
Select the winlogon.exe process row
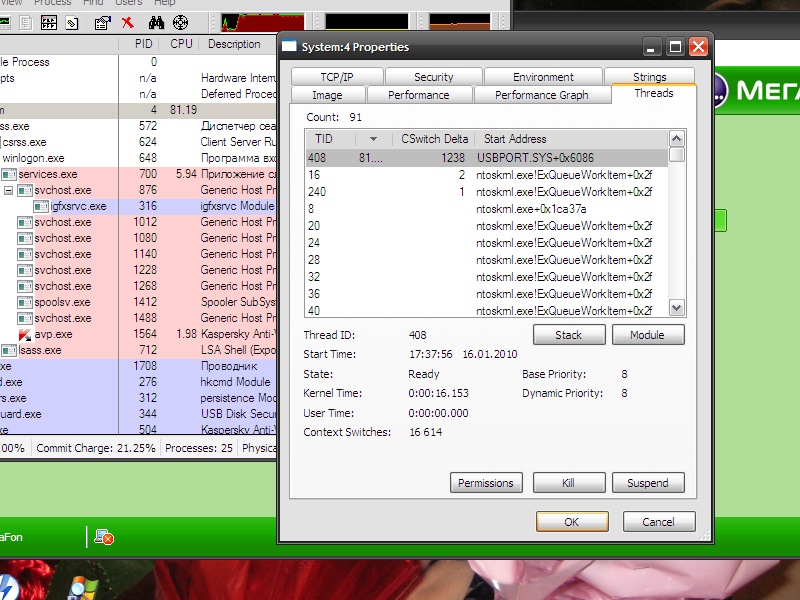tap(138, 158)
